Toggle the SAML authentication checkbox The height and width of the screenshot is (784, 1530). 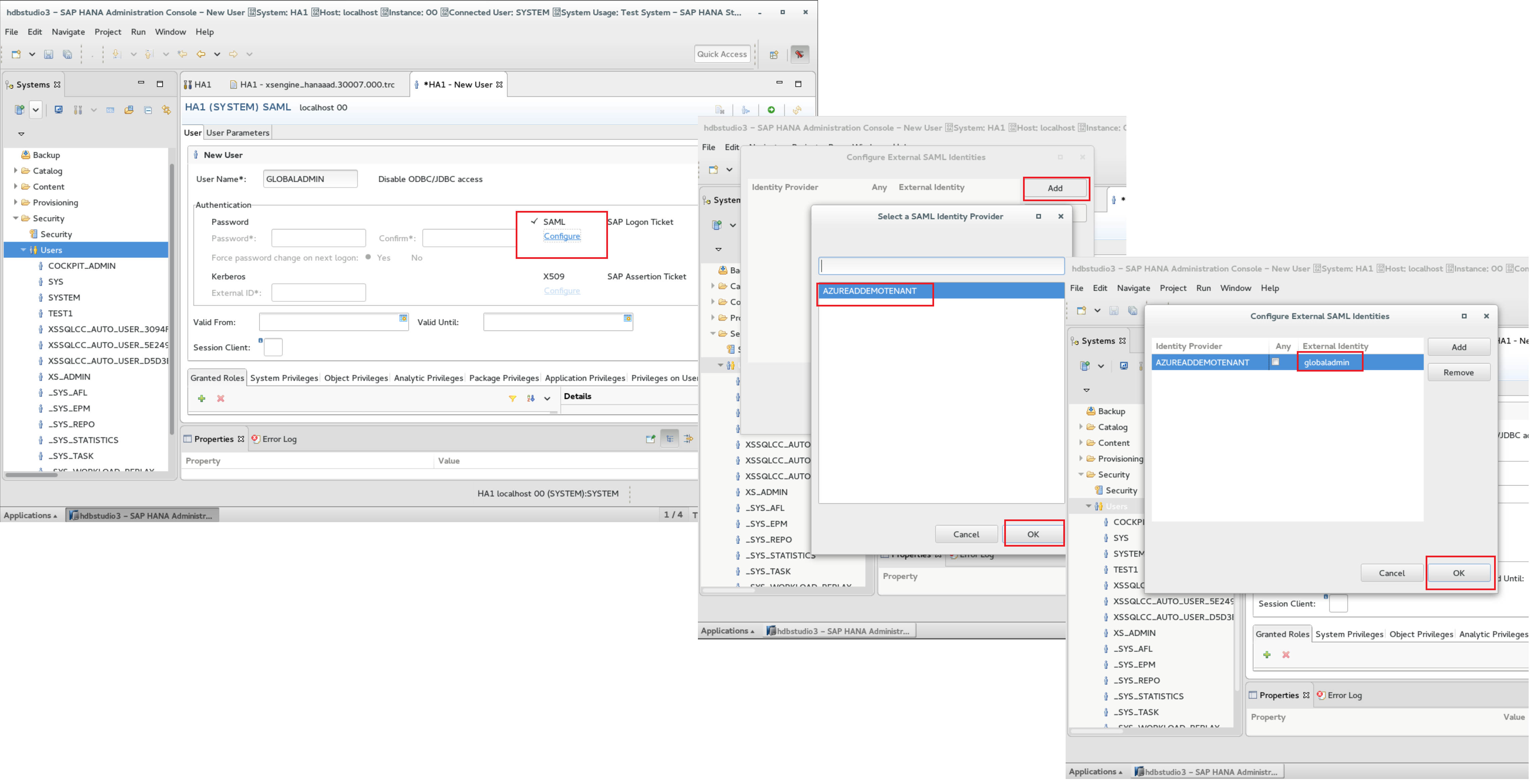point(534,221)
